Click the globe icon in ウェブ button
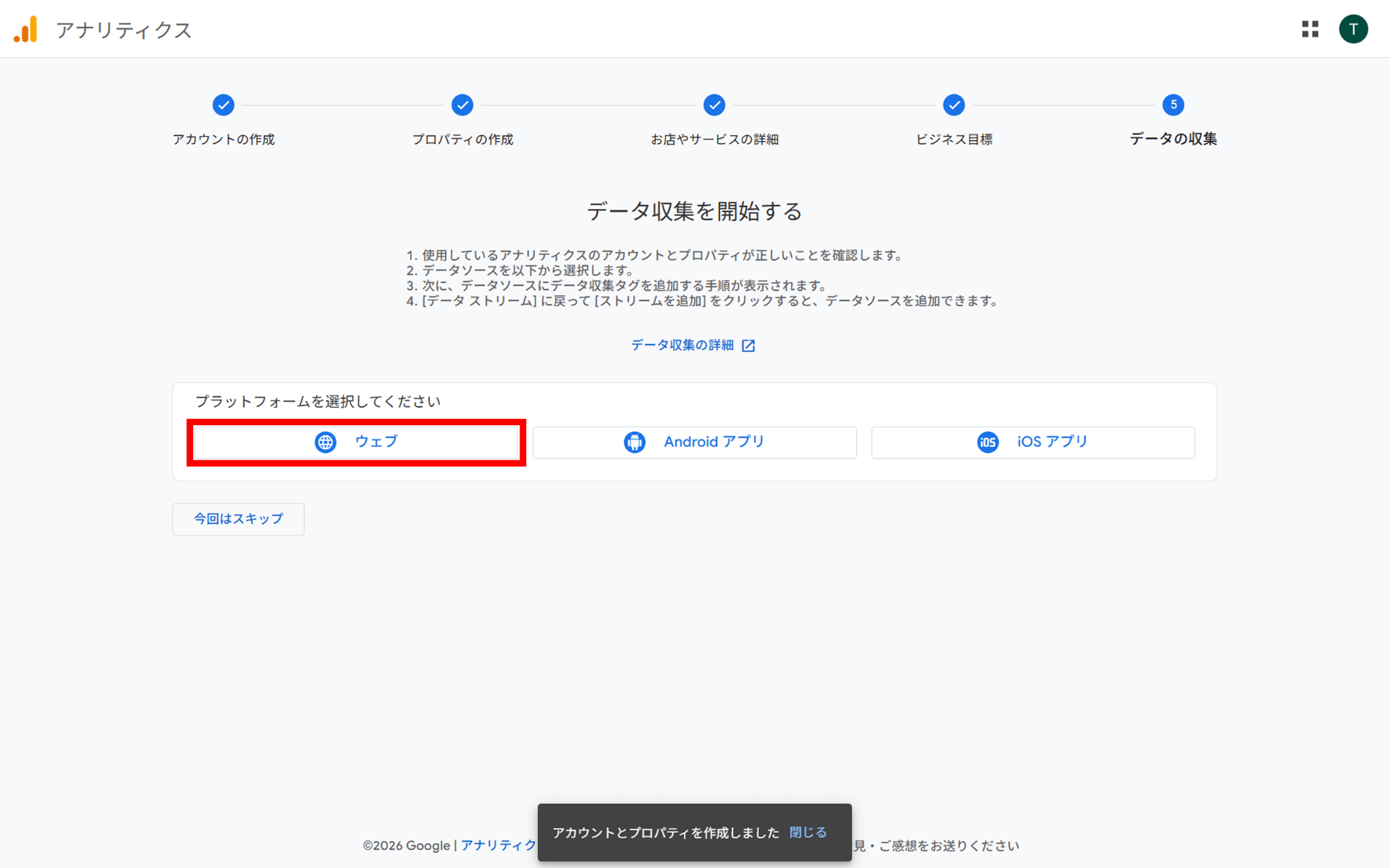Viewport: 1389px width, 868px height. [326, 442]
